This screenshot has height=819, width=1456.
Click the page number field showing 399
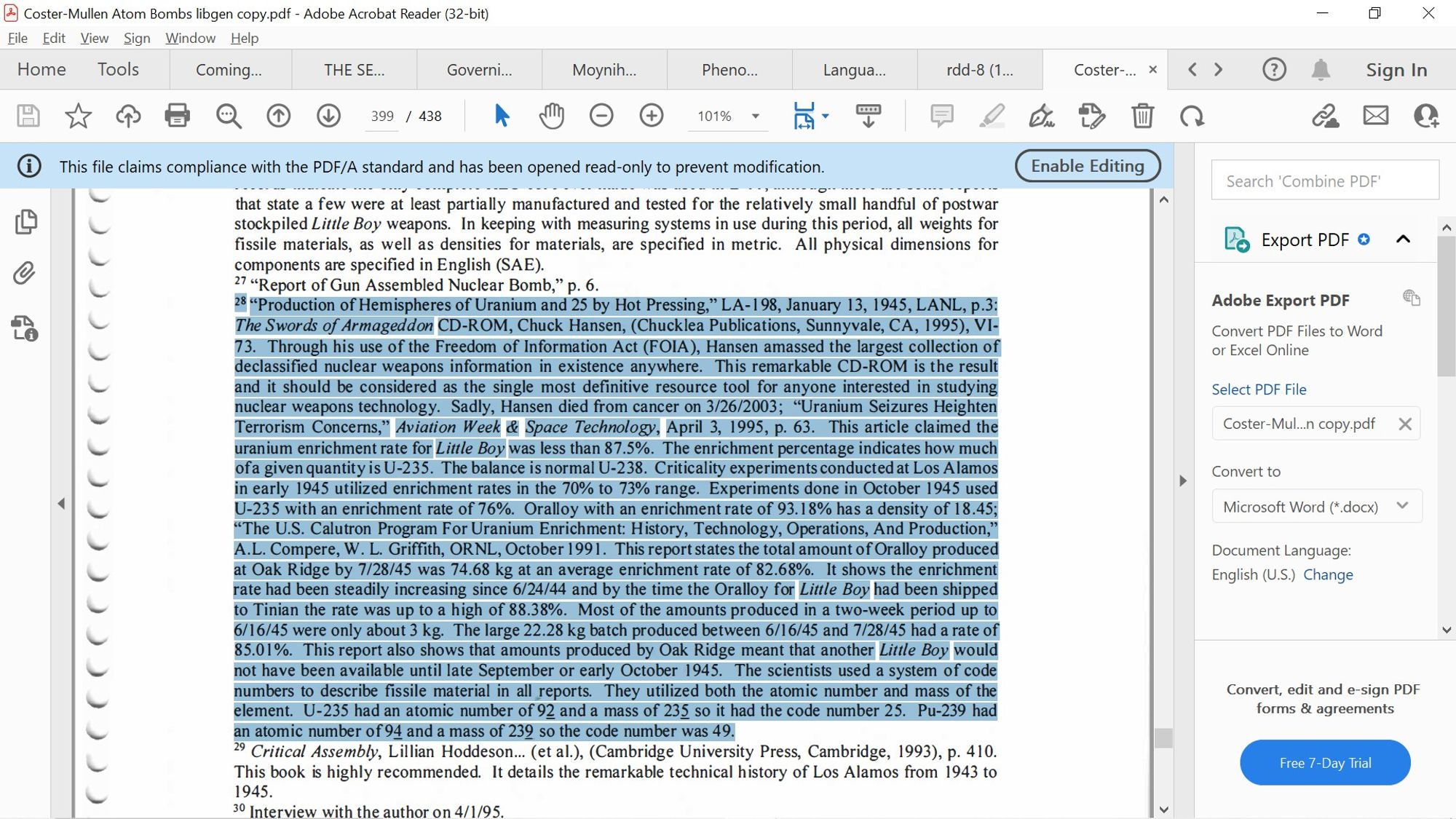tap(381, 116)
